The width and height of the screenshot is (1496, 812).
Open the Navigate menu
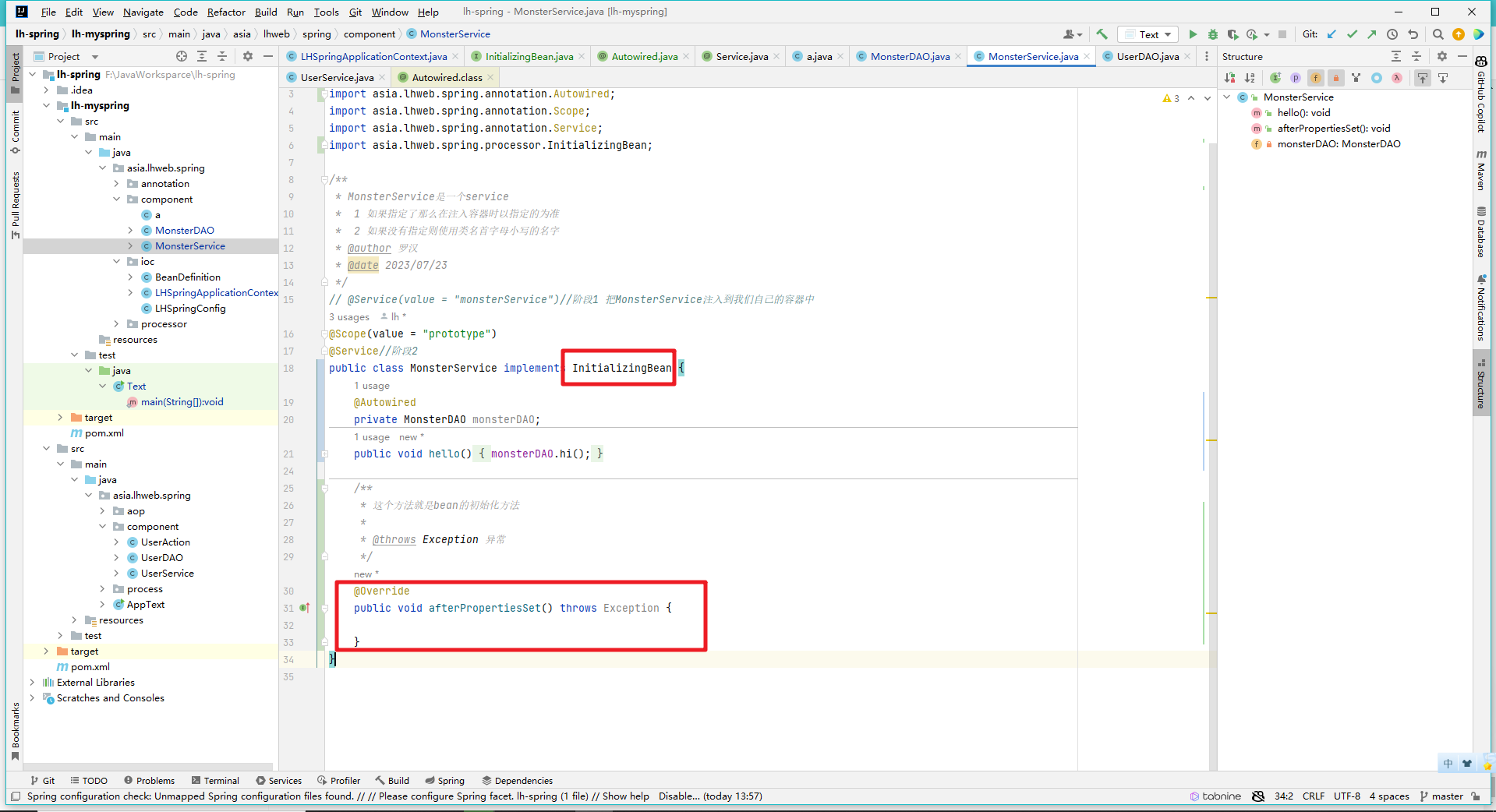(143, 12)
